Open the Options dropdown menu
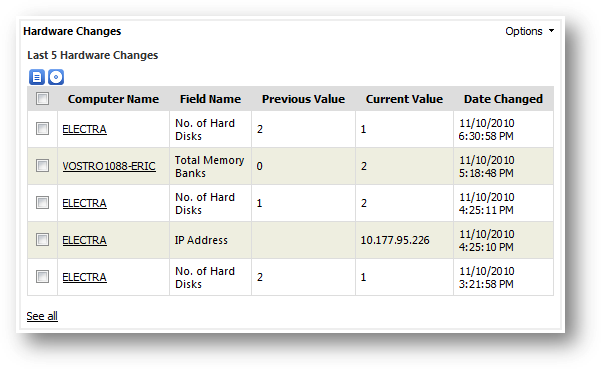601x369 pixels. (x=529, y=31)
